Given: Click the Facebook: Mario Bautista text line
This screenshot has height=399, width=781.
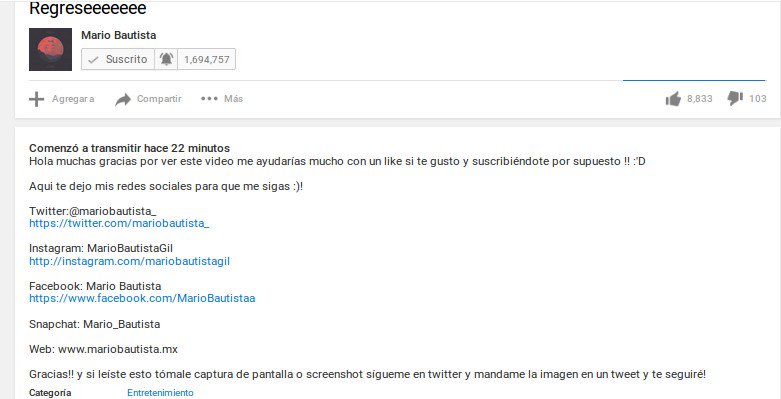Looking at the screenshot, I should click(x=95, y=286).
